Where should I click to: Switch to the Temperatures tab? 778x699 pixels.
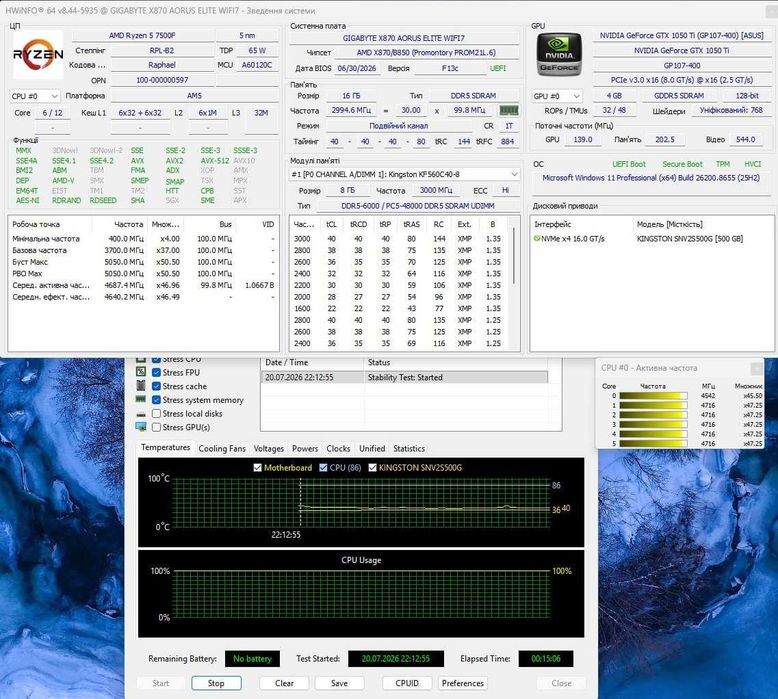tap(165, 447)
